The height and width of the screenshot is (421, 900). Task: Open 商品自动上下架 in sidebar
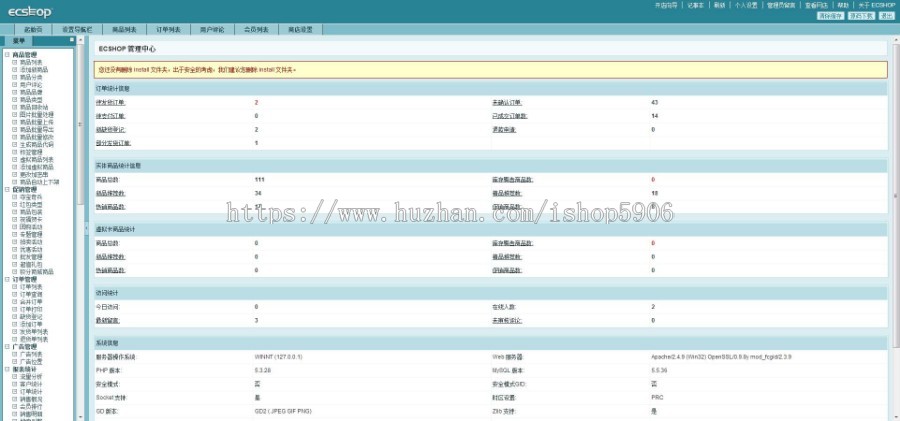(40, 182)
